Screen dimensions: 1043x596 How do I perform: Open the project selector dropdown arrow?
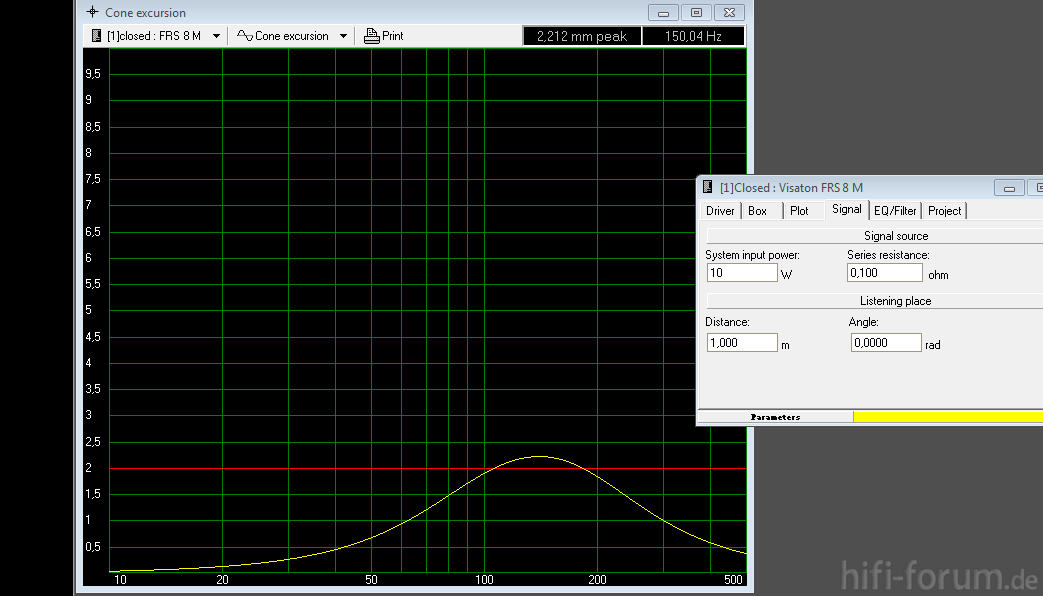pyautogui.click(x=216, y=36)
